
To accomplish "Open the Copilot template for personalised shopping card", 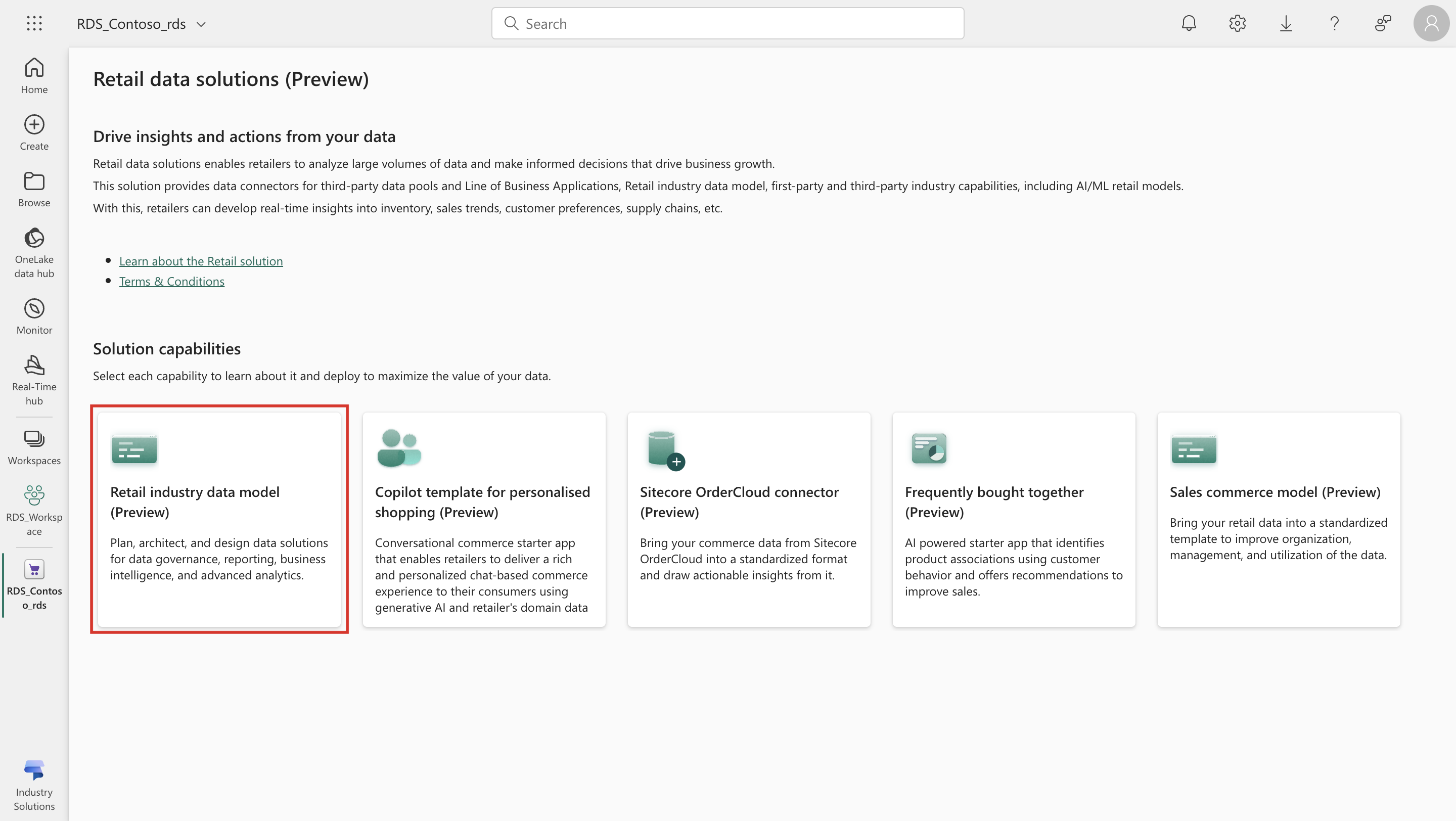I will tap(484, 519).
